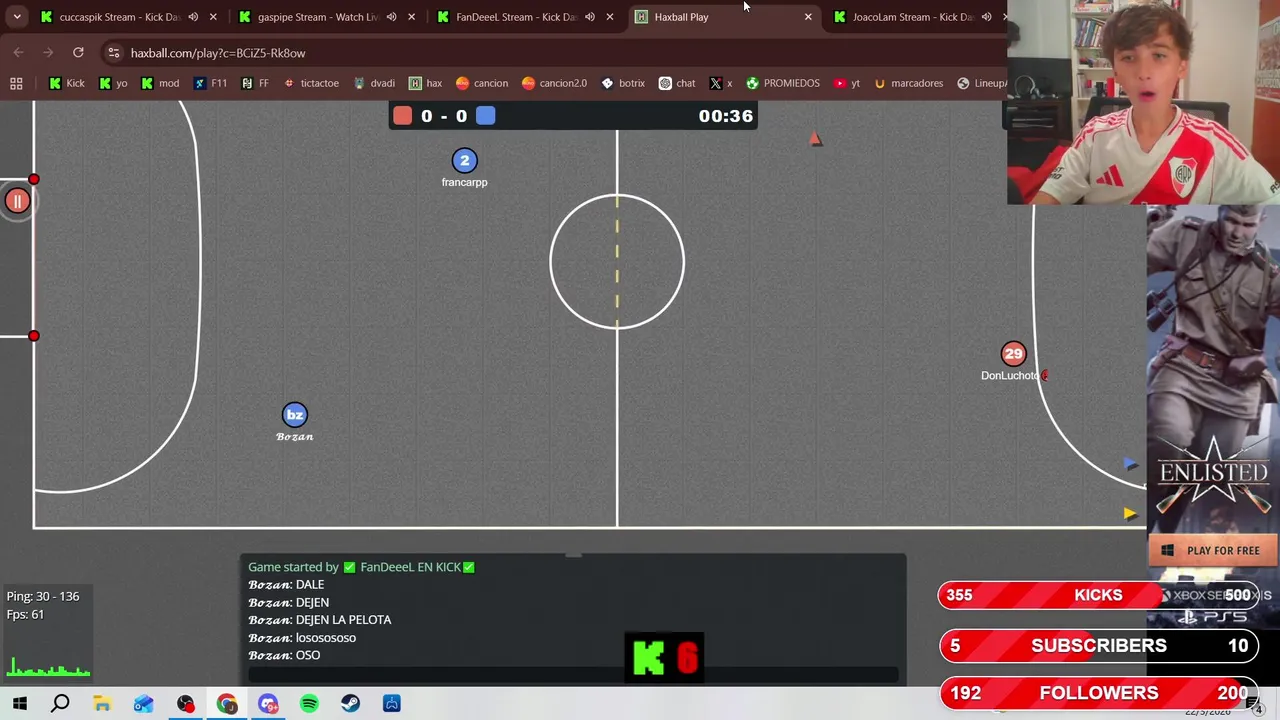Close the Haxball Play tab
The image size is (1280, 720).
[808, 17]
